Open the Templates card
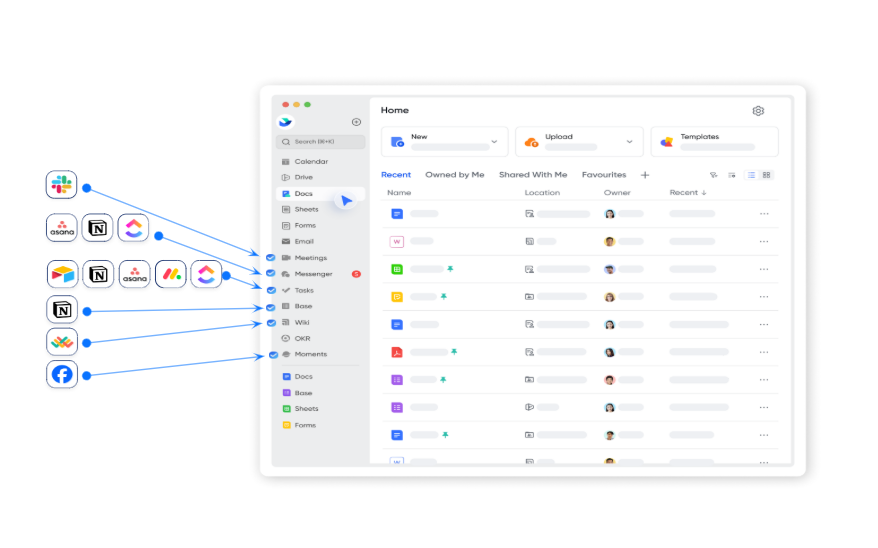This screenshot has width=878, height=548. tap(714, 142)
